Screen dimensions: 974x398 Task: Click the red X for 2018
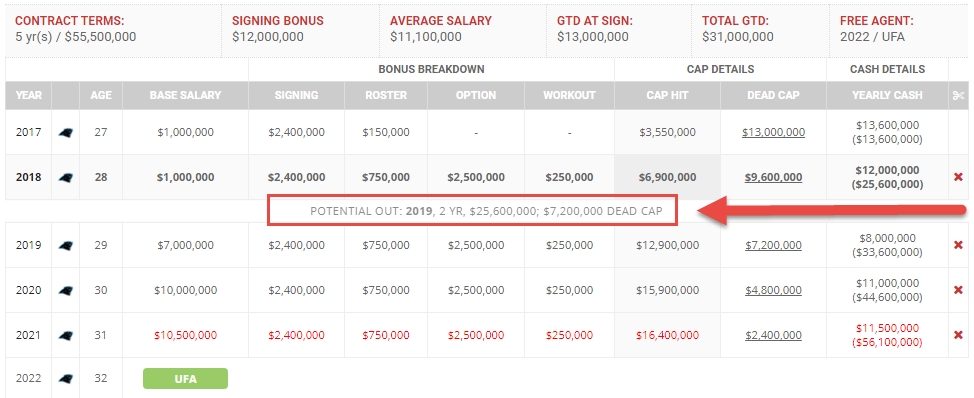[x=958, y=178]
